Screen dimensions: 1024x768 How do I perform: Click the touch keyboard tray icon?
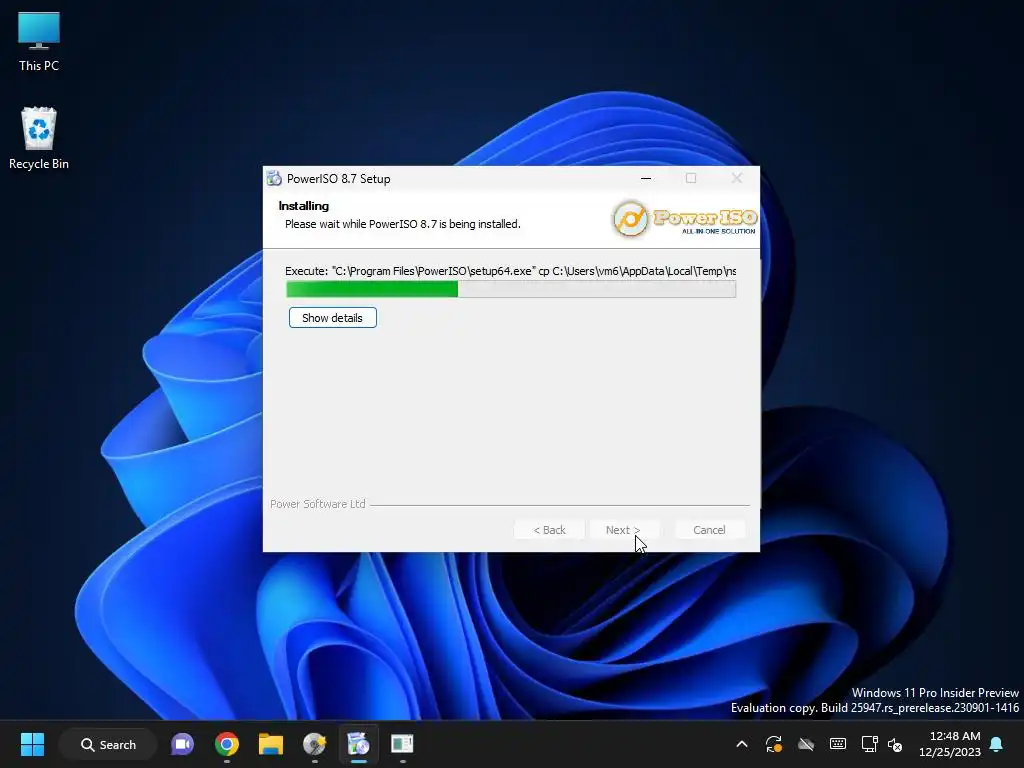tap(838, 744)
